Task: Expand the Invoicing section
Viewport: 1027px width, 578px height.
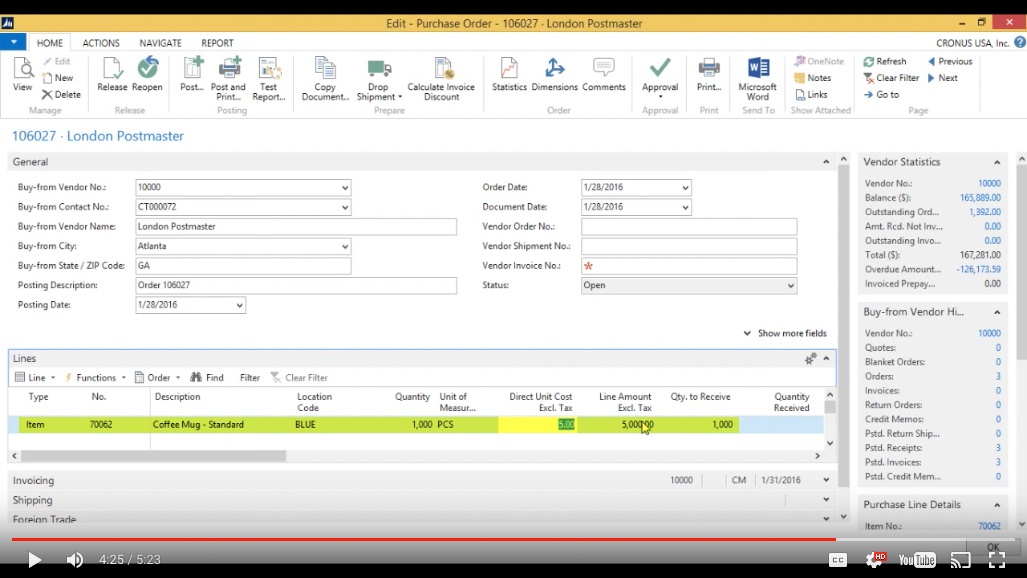Action: (x=826, y=480)
